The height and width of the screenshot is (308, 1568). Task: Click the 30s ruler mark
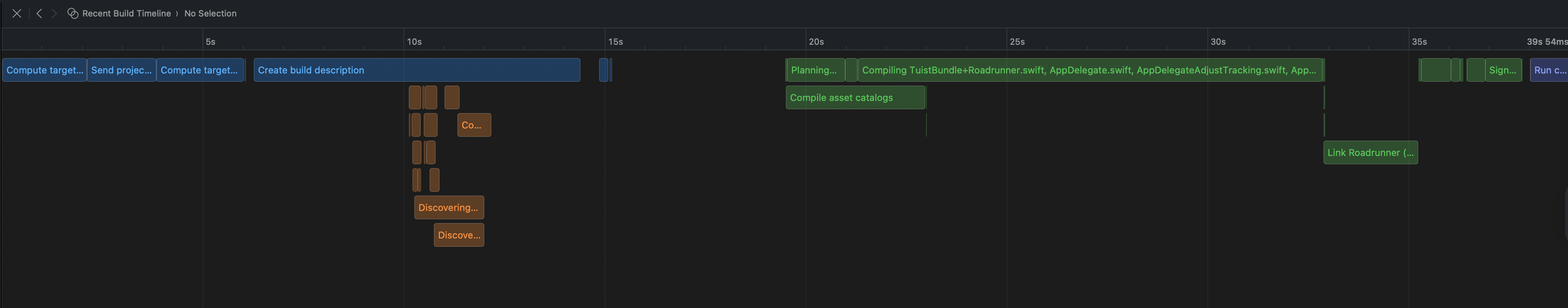click(1218, 42)
